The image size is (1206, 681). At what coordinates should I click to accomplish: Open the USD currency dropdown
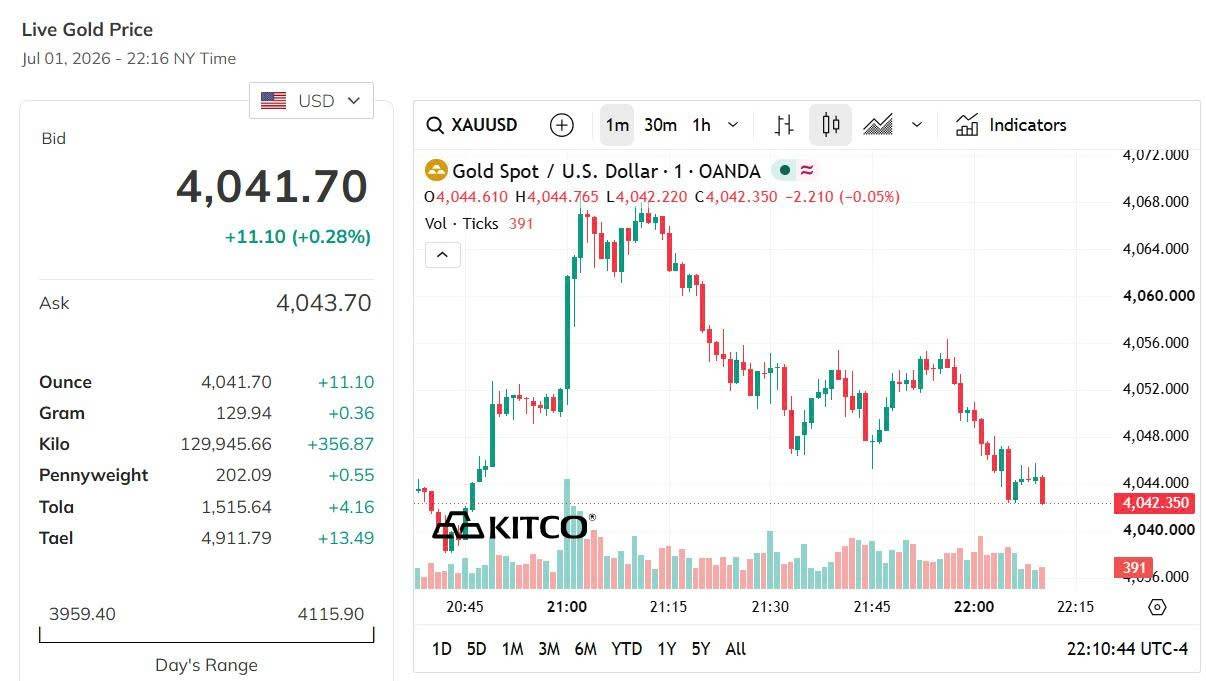tap(311, 100)
